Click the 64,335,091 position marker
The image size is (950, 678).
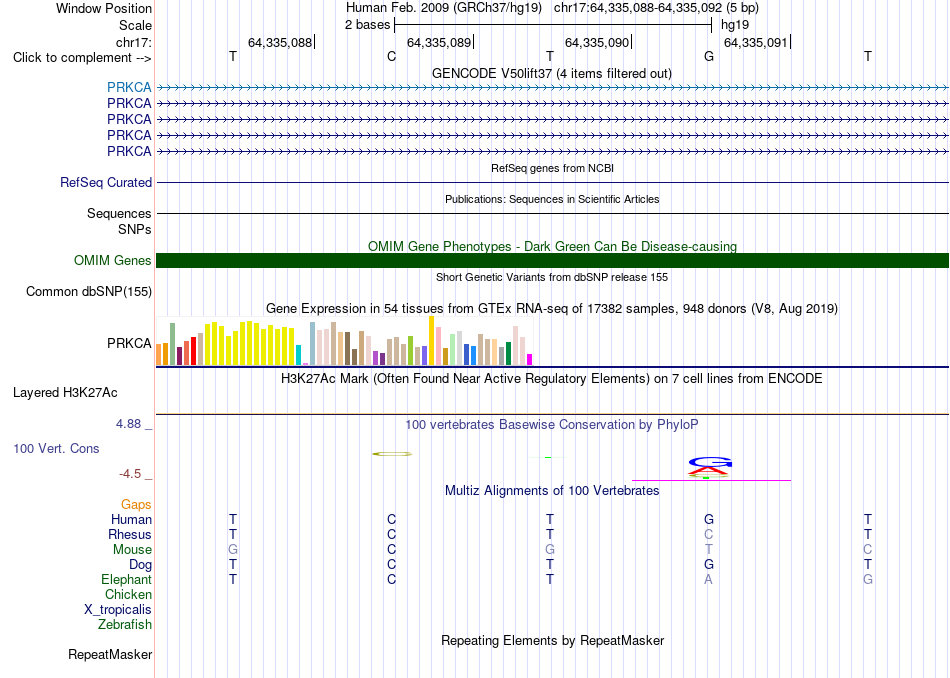pos(756,42)
